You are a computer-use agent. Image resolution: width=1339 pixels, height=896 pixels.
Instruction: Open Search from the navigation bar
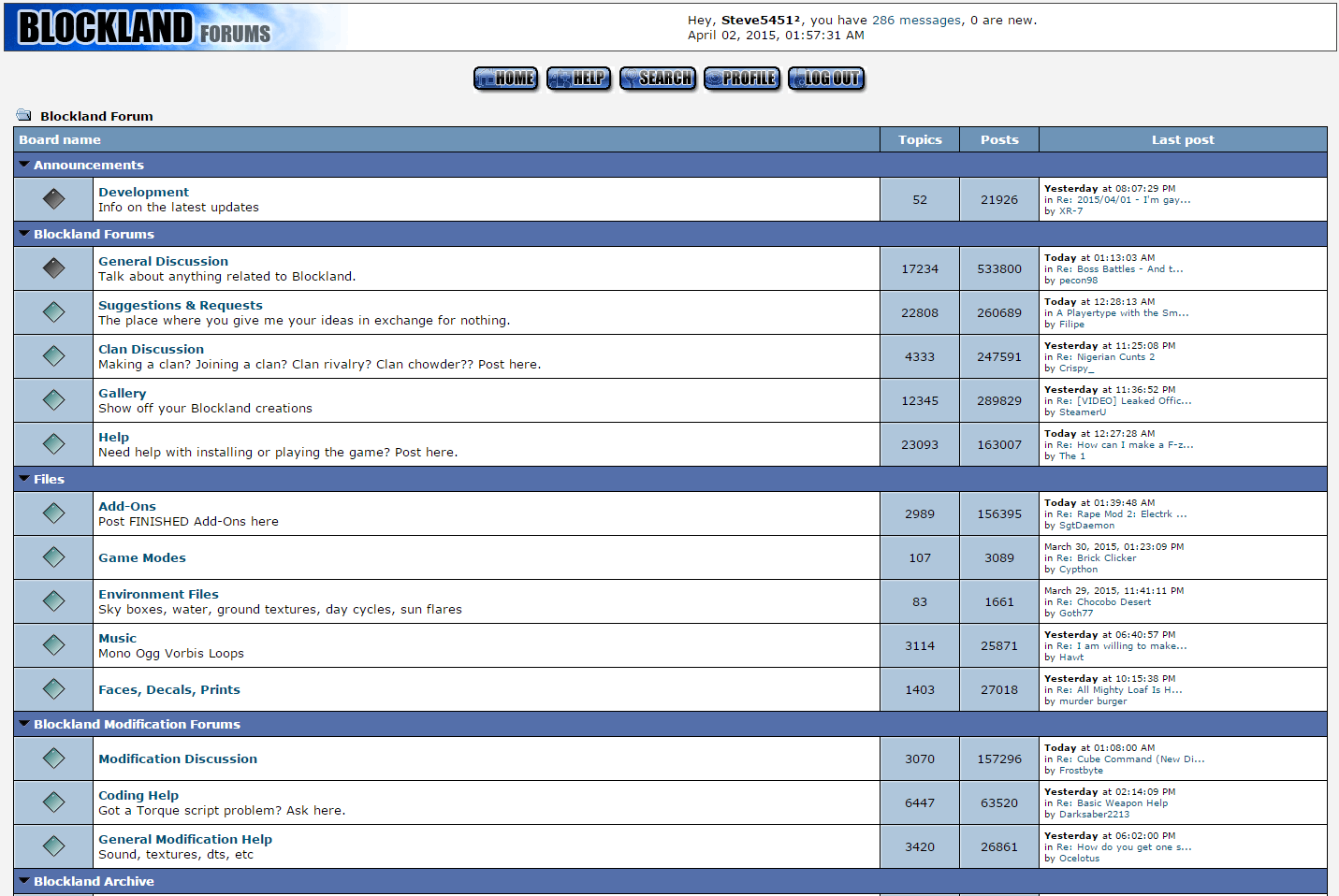click(x=658, y=79)
